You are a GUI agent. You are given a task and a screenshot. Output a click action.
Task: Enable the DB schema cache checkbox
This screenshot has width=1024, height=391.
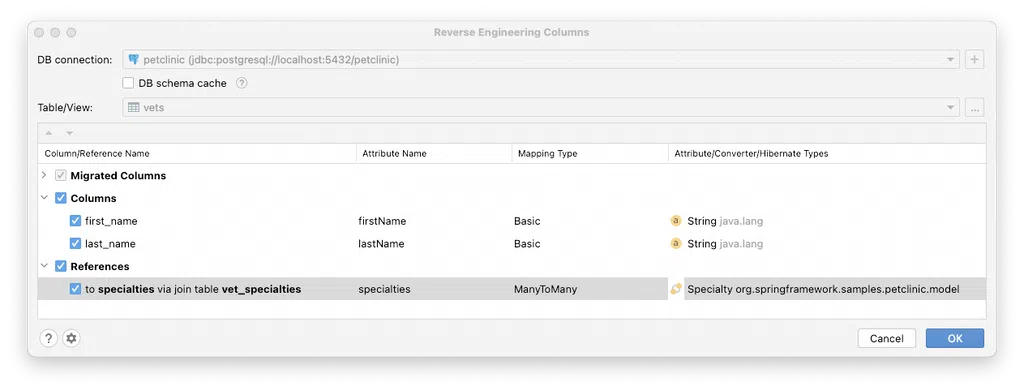(128, 83)
